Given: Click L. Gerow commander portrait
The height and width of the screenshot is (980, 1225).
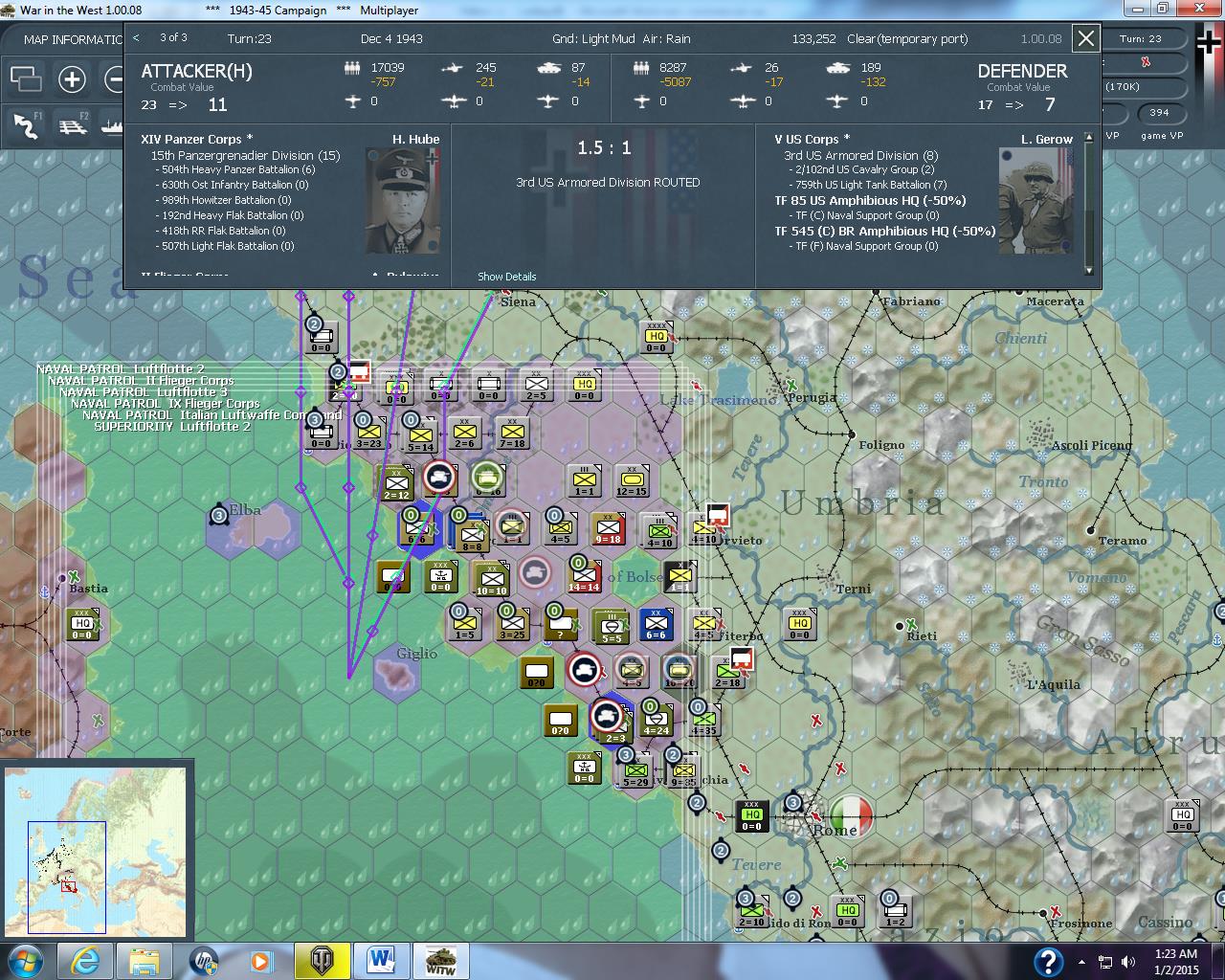Looking at the screenshot, I should (1036, 200).
